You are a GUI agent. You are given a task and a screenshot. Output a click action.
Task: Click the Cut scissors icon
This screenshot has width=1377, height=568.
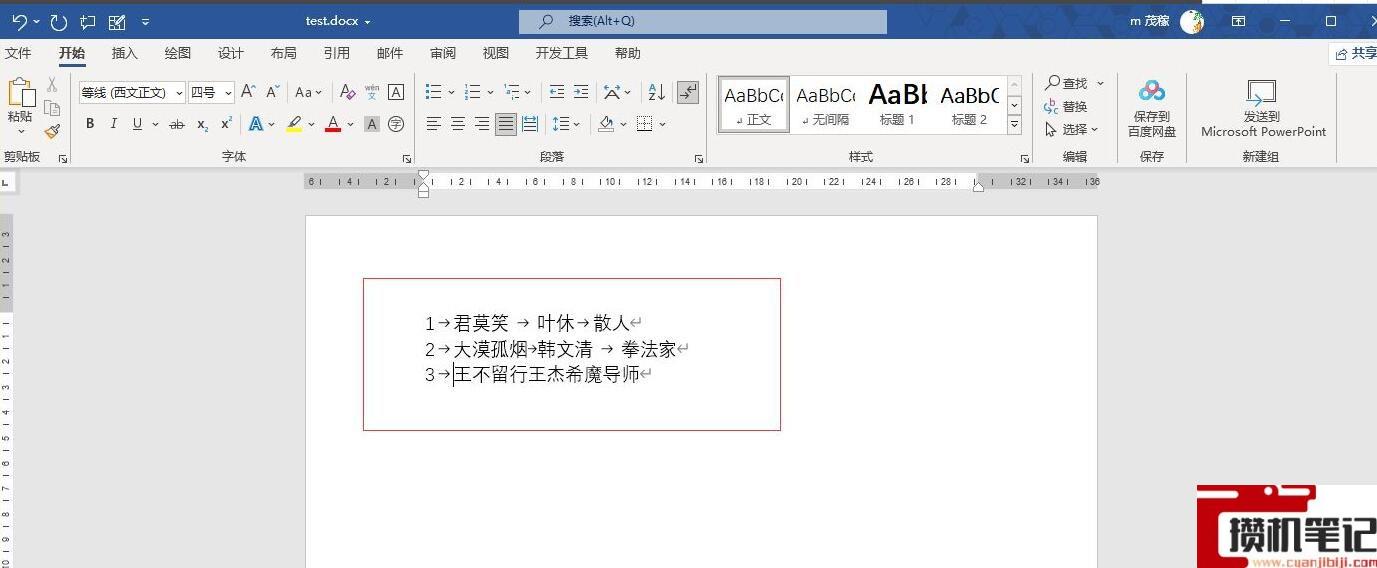(x=52, y=85)
